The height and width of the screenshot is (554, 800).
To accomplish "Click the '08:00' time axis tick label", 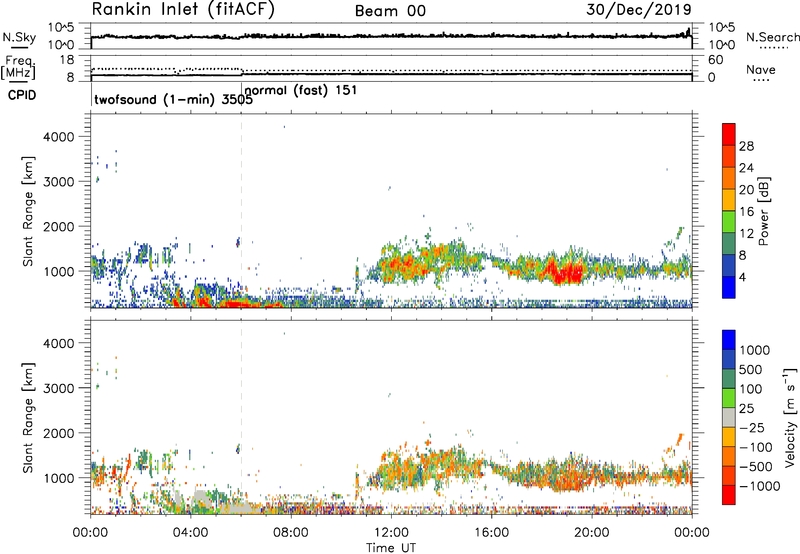I will 290,533.
